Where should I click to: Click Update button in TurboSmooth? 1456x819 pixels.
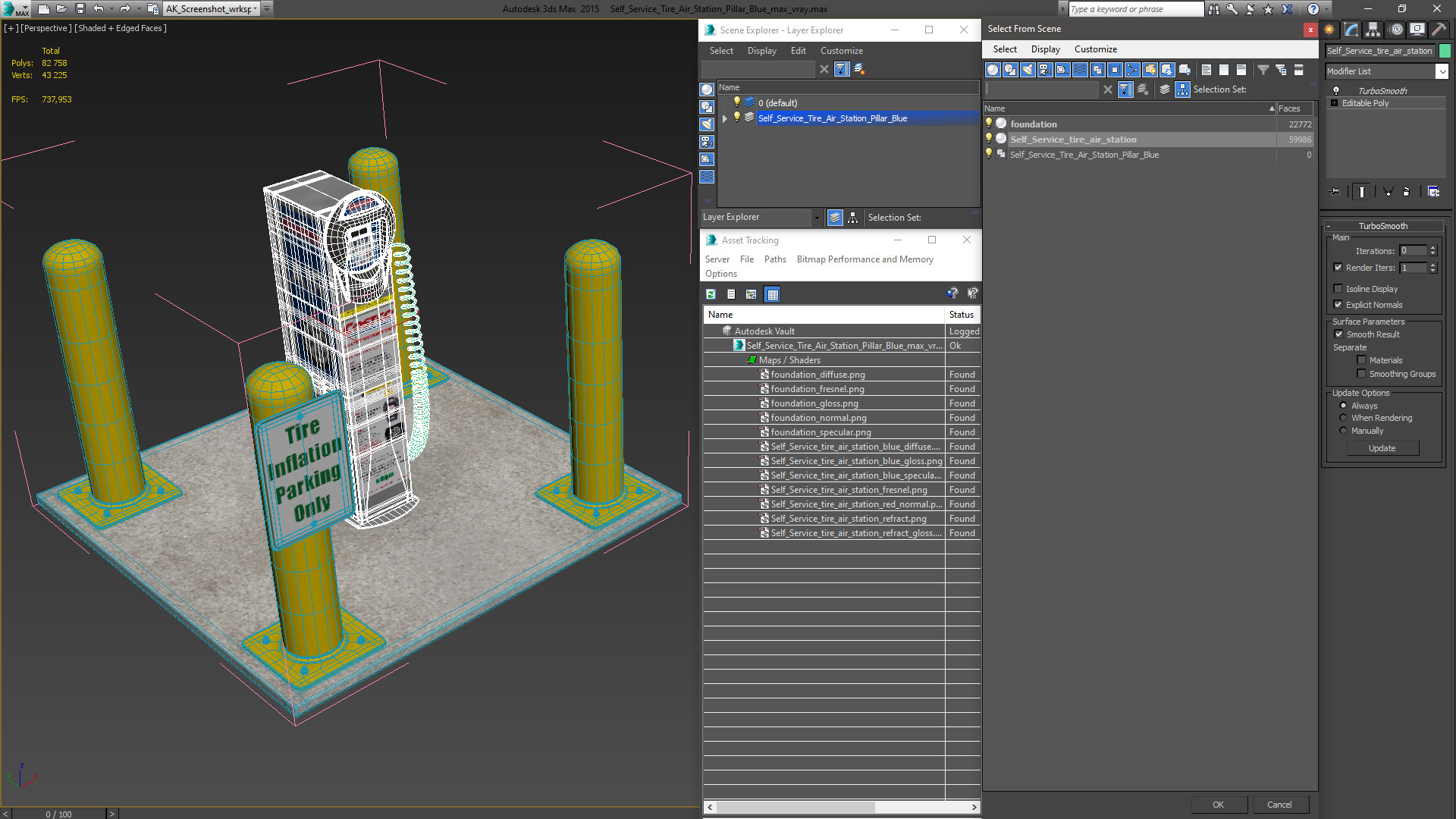tap(1382, 448)
